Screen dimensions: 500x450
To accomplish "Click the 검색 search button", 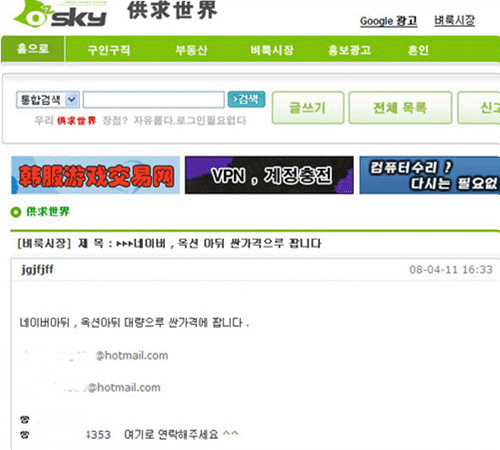I will tap(246, 99).
